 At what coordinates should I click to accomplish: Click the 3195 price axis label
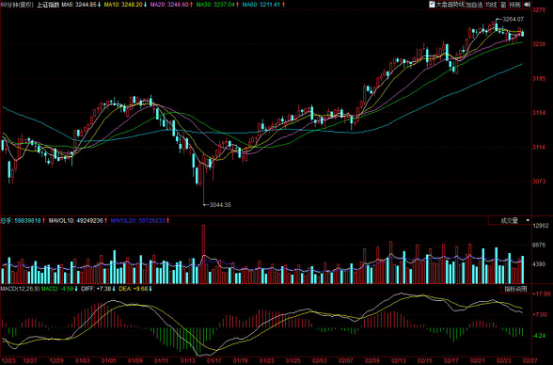coord(539,78)
